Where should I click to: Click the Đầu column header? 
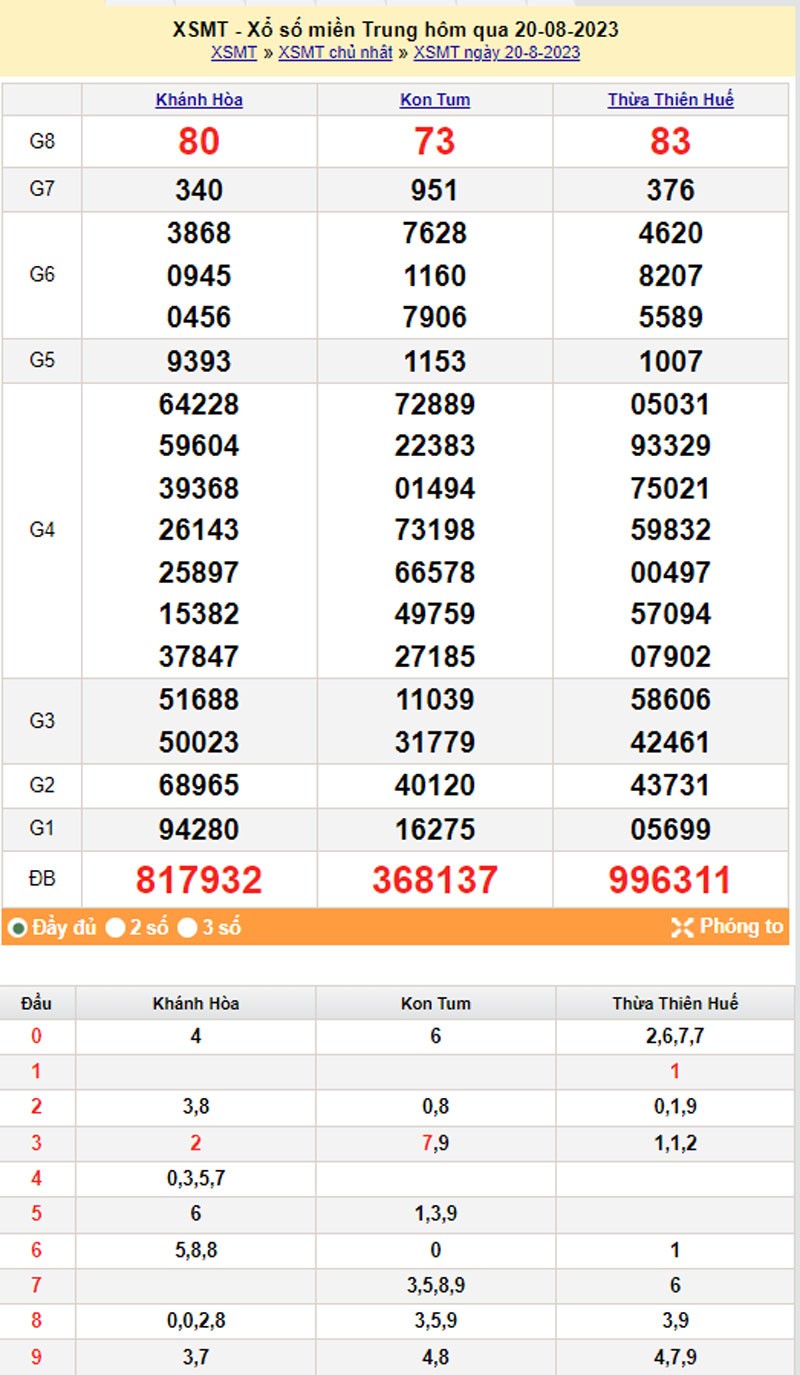point(35,1003)
